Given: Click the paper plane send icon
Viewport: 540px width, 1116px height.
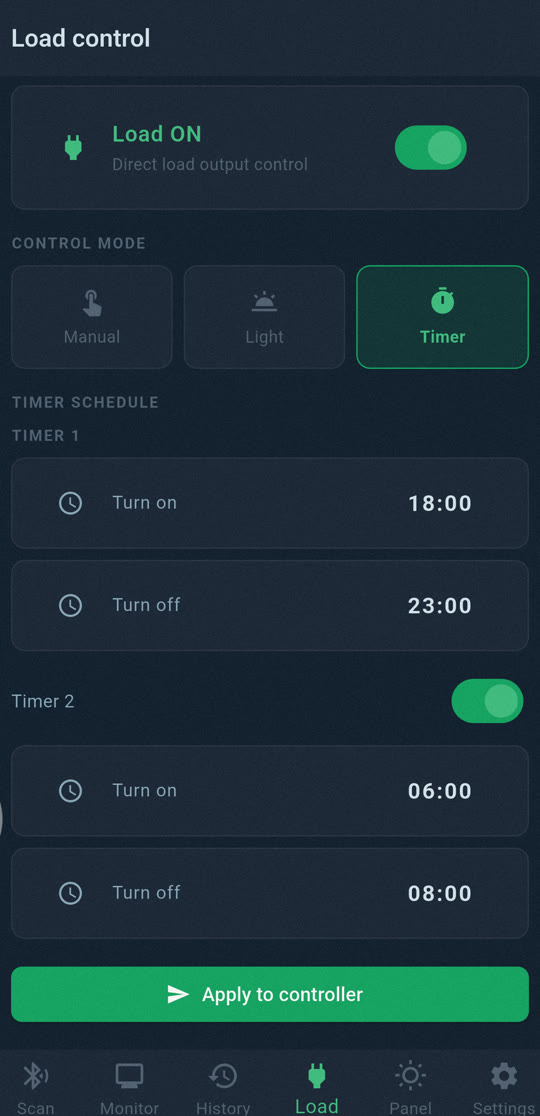Looking at the screenshot, I should coord(178,994).
